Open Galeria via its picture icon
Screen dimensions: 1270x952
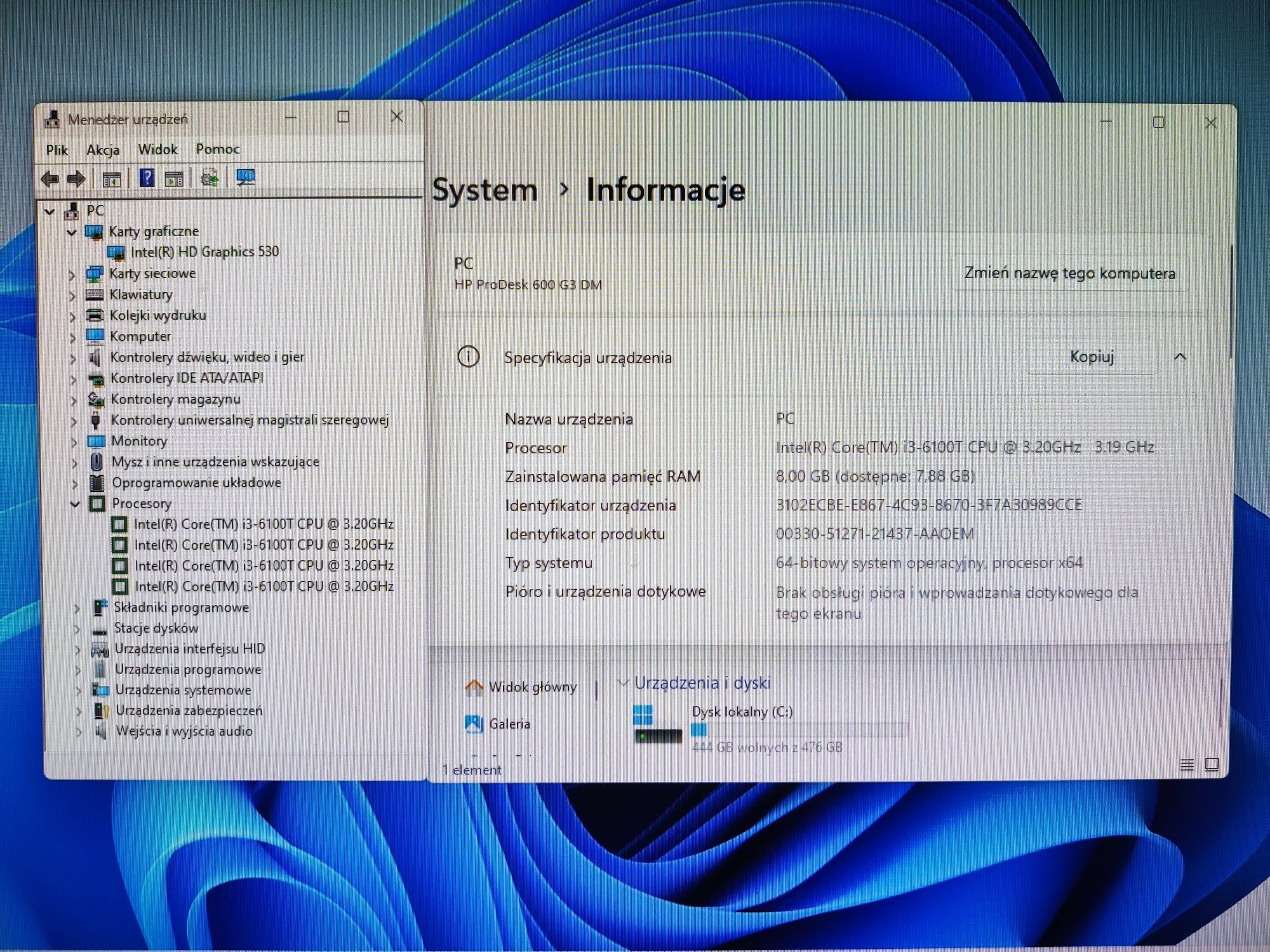click(474, 724)
